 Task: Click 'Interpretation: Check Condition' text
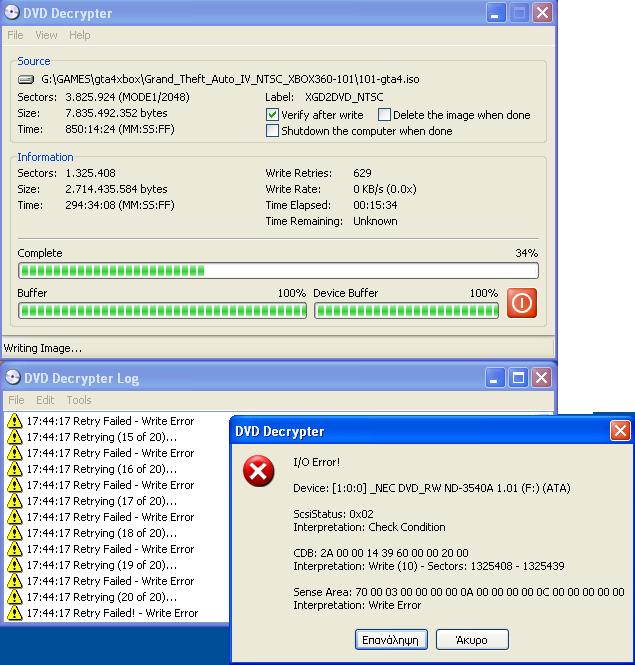click(369, 527)
